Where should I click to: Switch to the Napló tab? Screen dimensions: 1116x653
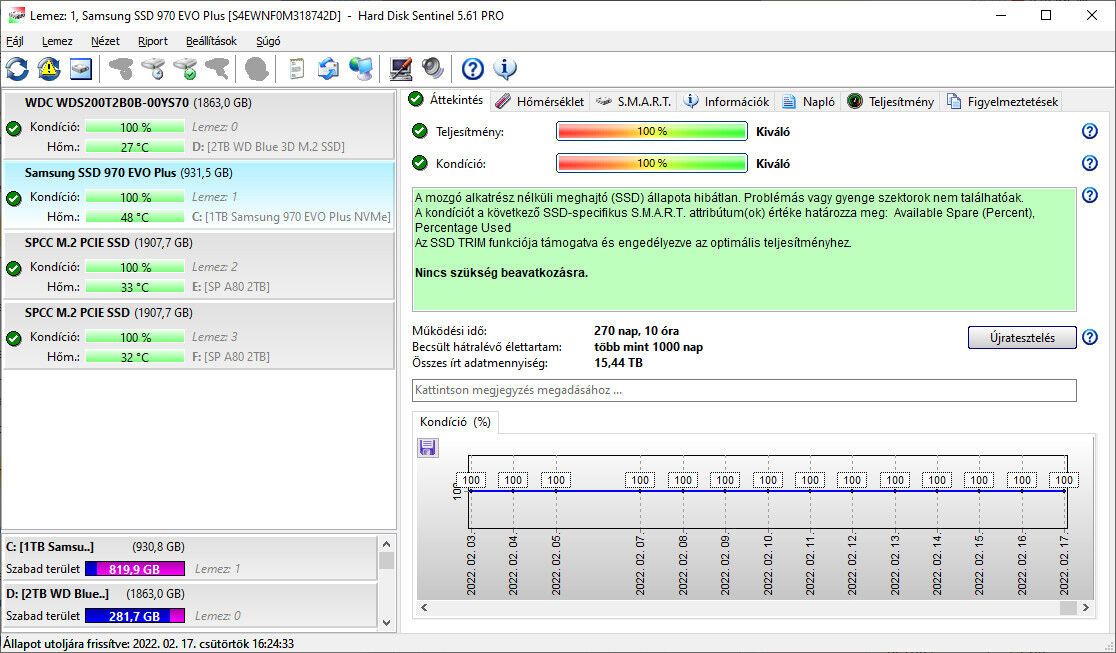coord(809,102)
